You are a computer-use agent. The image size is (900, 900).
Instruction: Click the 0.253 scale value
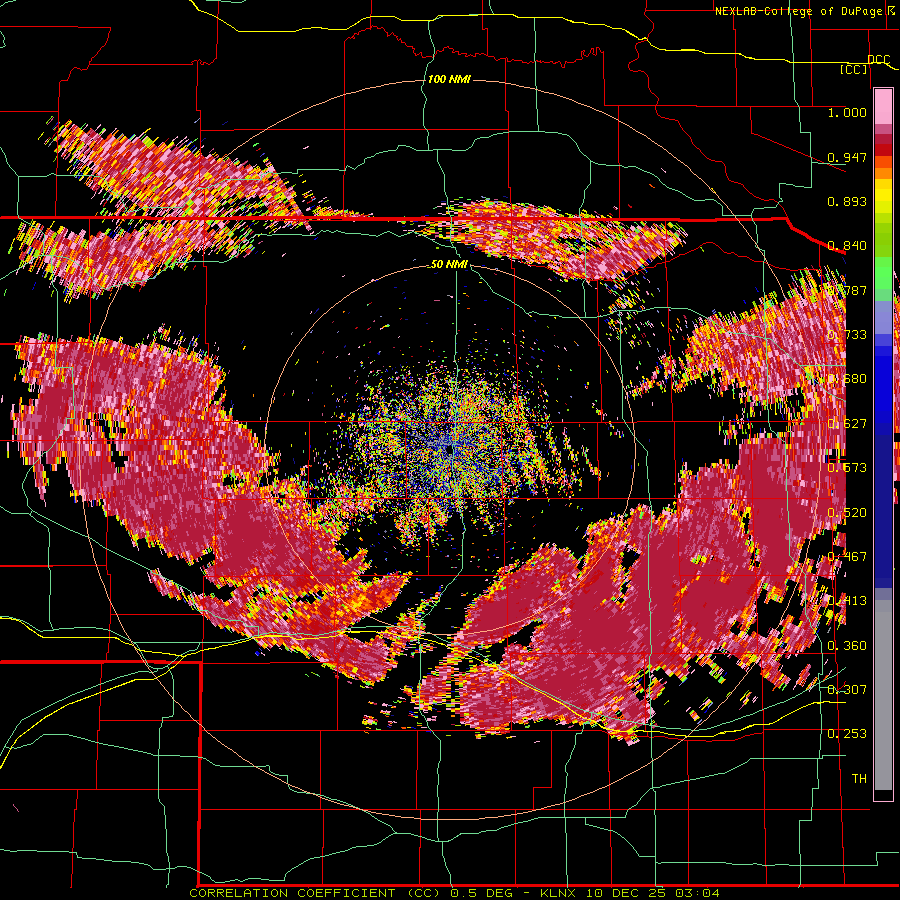(847, 734)
